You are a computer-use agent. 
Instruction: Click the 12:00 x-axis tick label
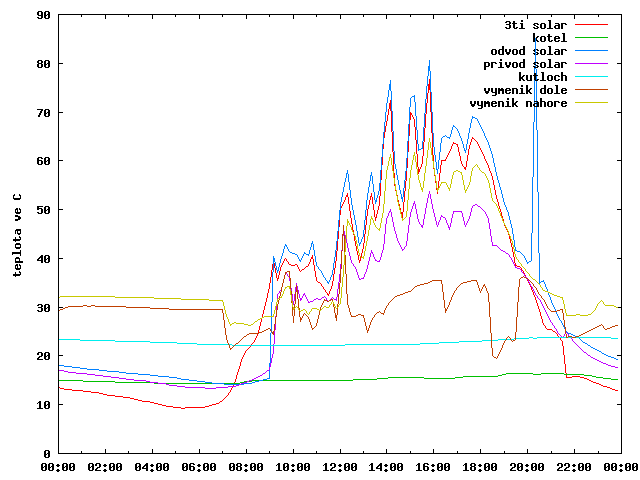339,467
